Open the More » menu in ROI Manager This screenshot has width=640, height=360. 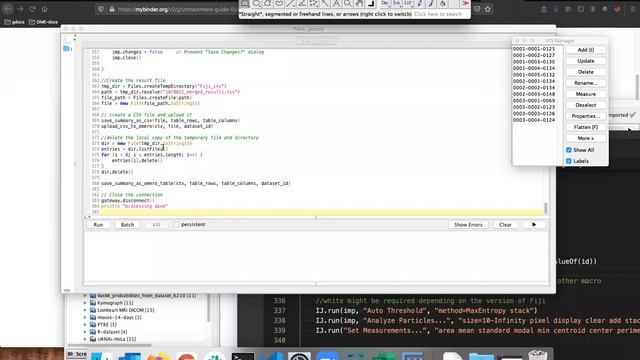(x=586, y=138)
